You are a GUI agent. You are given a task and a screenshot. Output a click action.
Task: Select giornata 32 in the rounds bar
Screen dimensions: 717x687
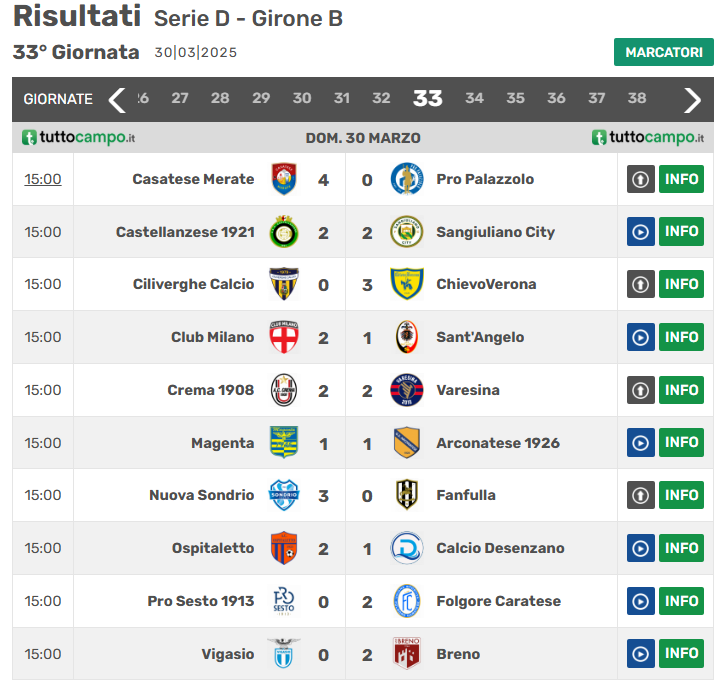pos(381,98)
